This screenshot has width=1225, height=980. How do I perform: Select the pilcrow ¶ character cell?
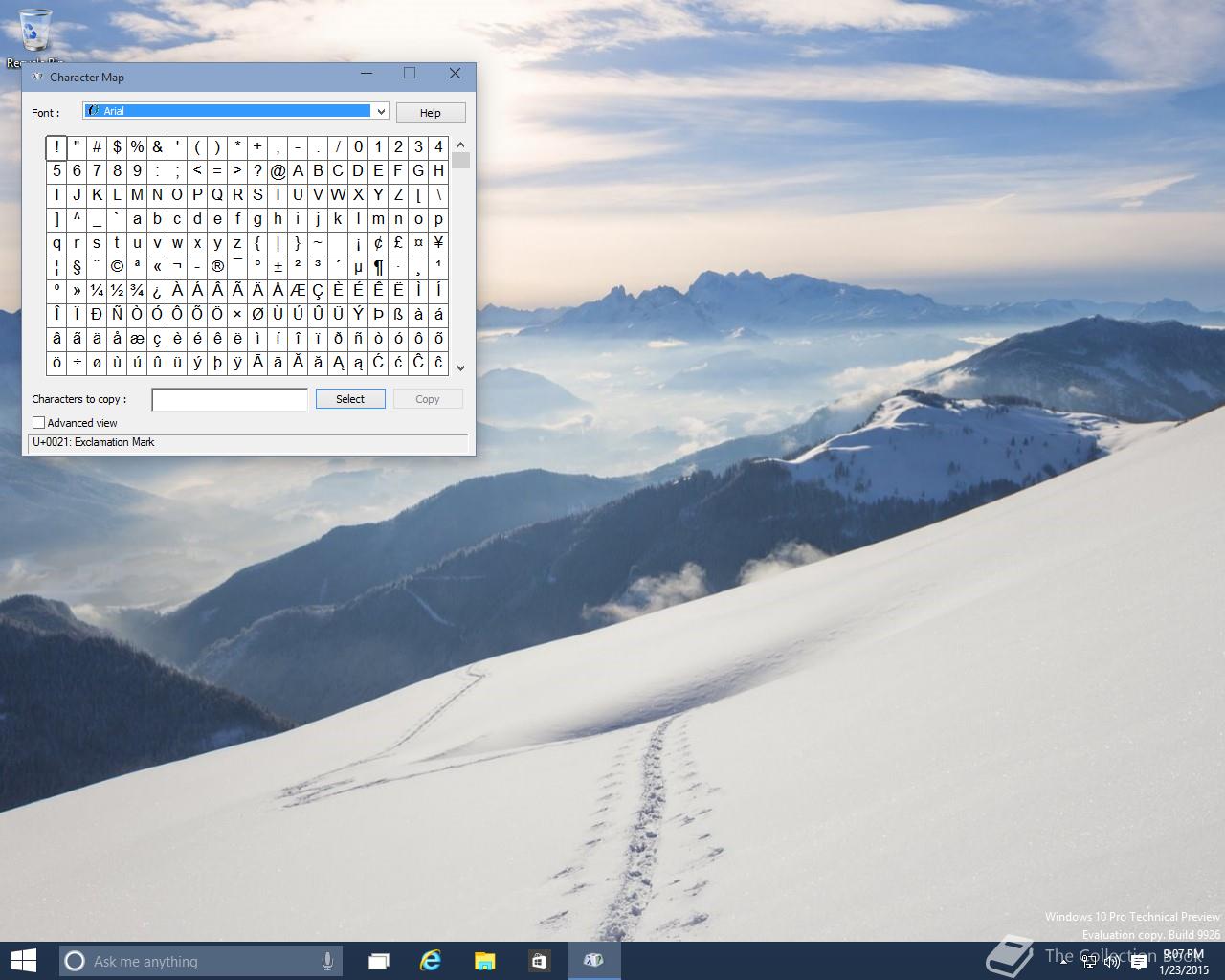378,266
